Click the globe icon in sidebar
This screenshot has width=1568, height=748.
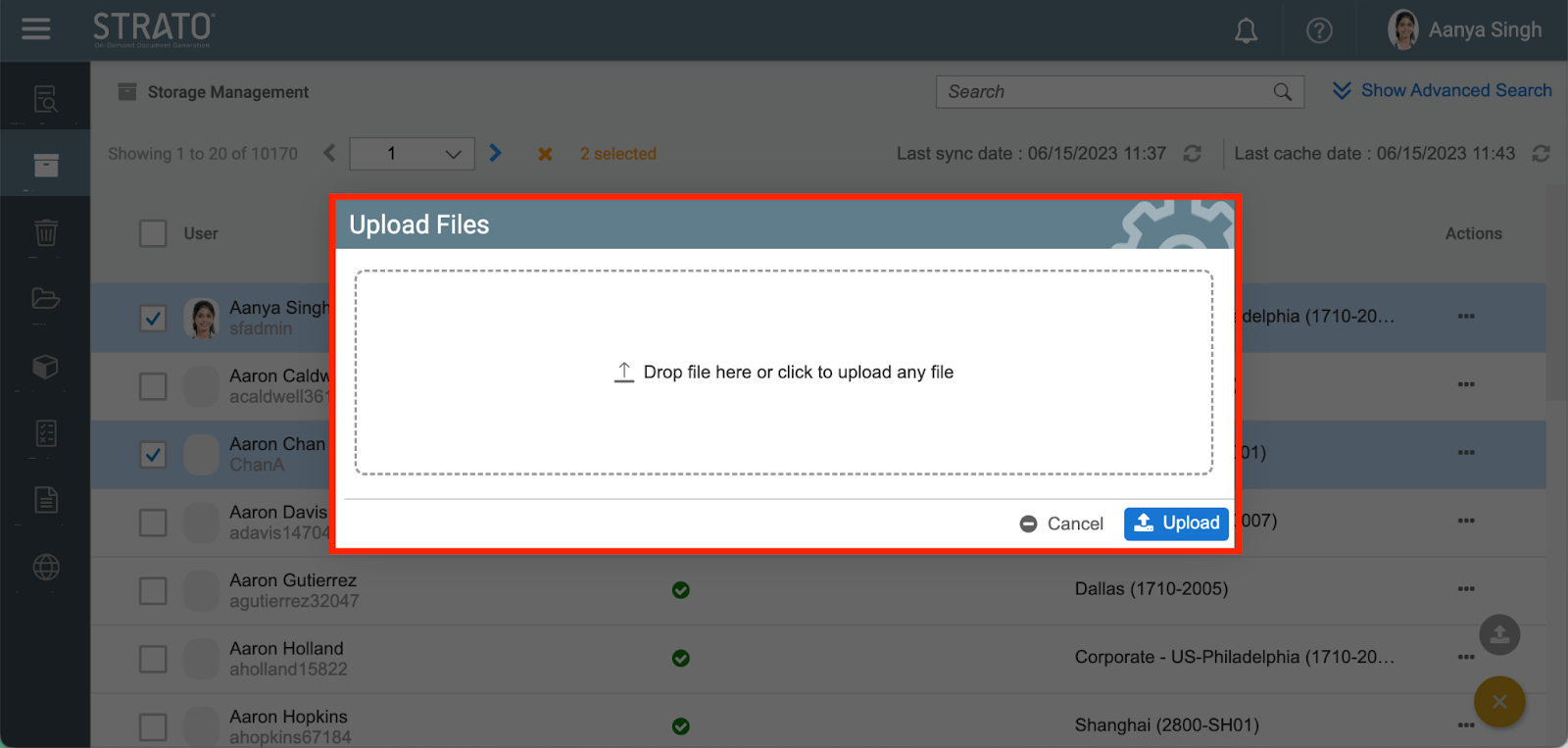coord(46,568)
